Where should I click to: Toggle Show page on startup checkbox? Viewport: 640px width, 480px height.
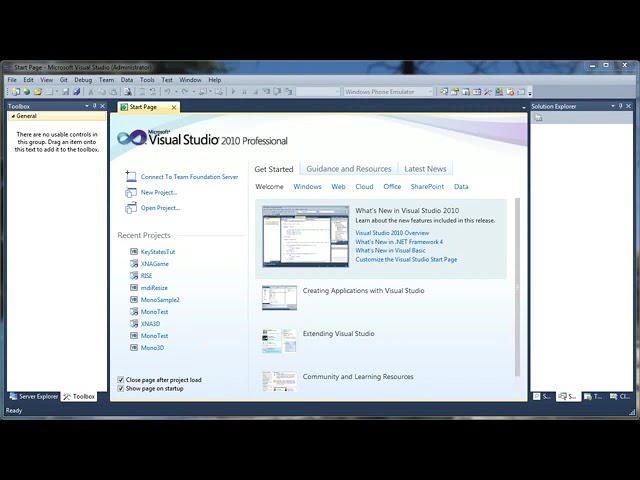(121, 388)
